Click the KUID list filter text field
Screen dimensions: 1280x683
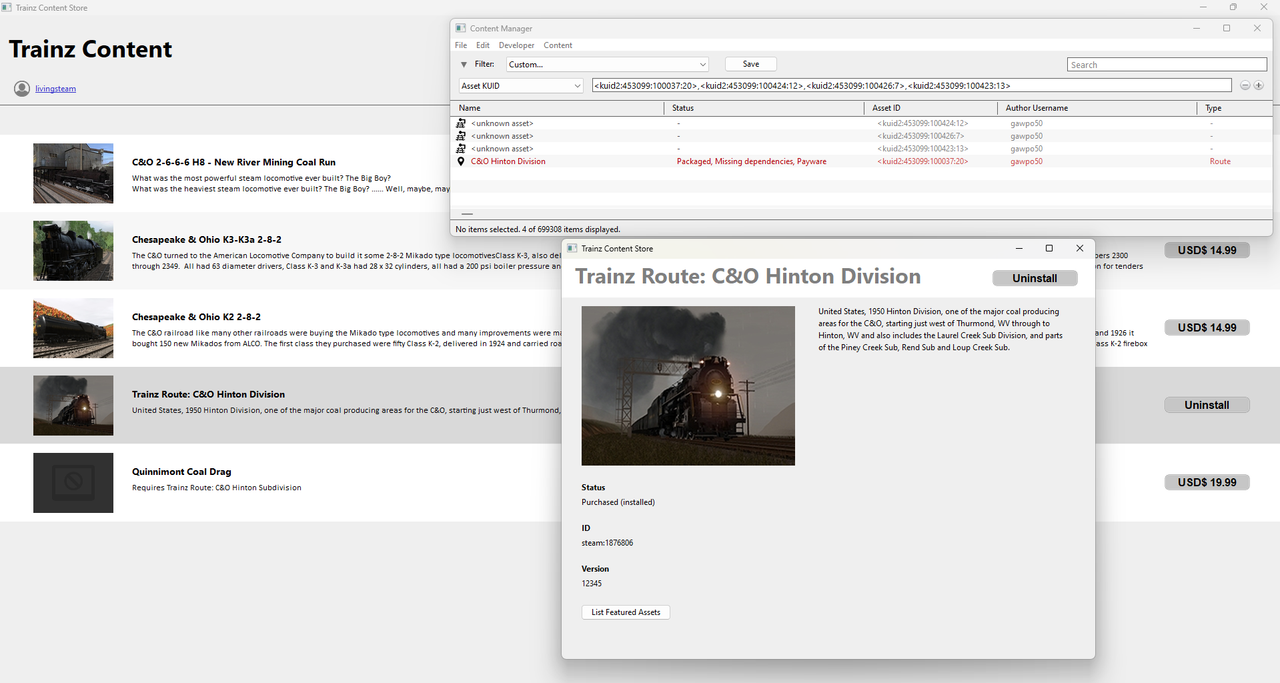pyautogui.click(x=911, y=86)
